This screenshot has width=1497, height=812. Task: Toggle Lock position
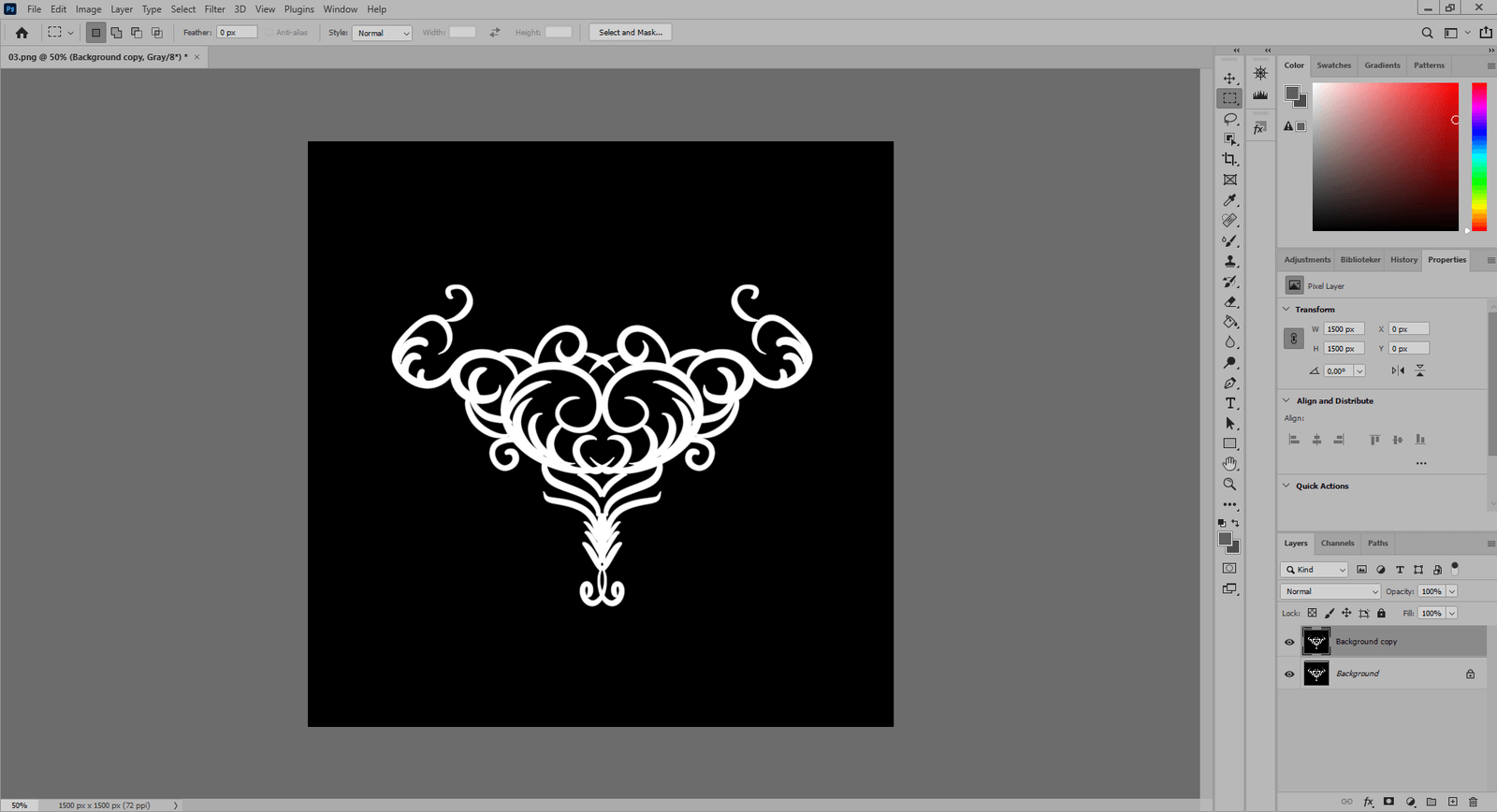coord(1346,614)
